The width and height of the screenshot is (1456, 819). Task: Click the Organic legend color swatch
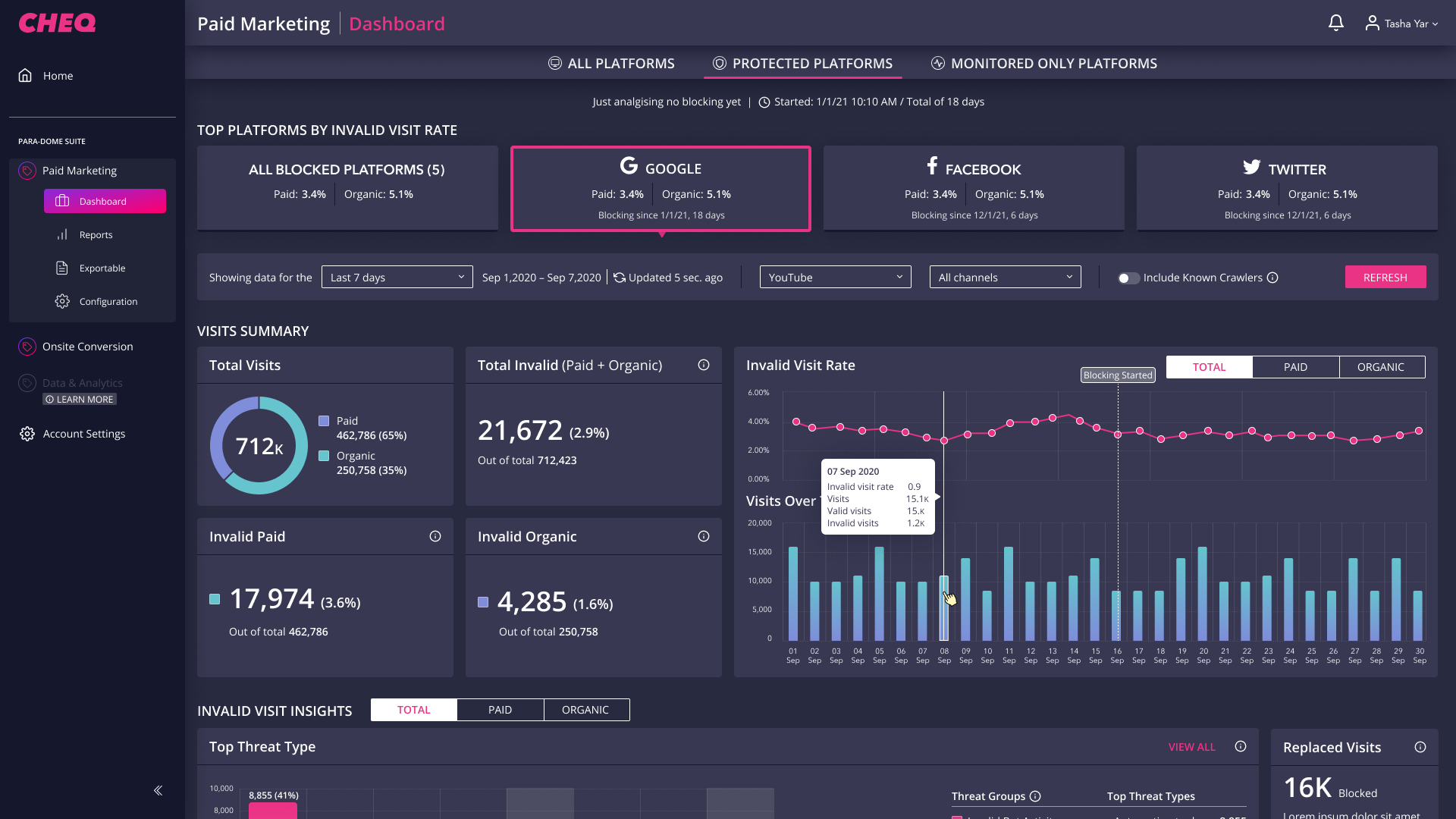click(x=324, y=456)
